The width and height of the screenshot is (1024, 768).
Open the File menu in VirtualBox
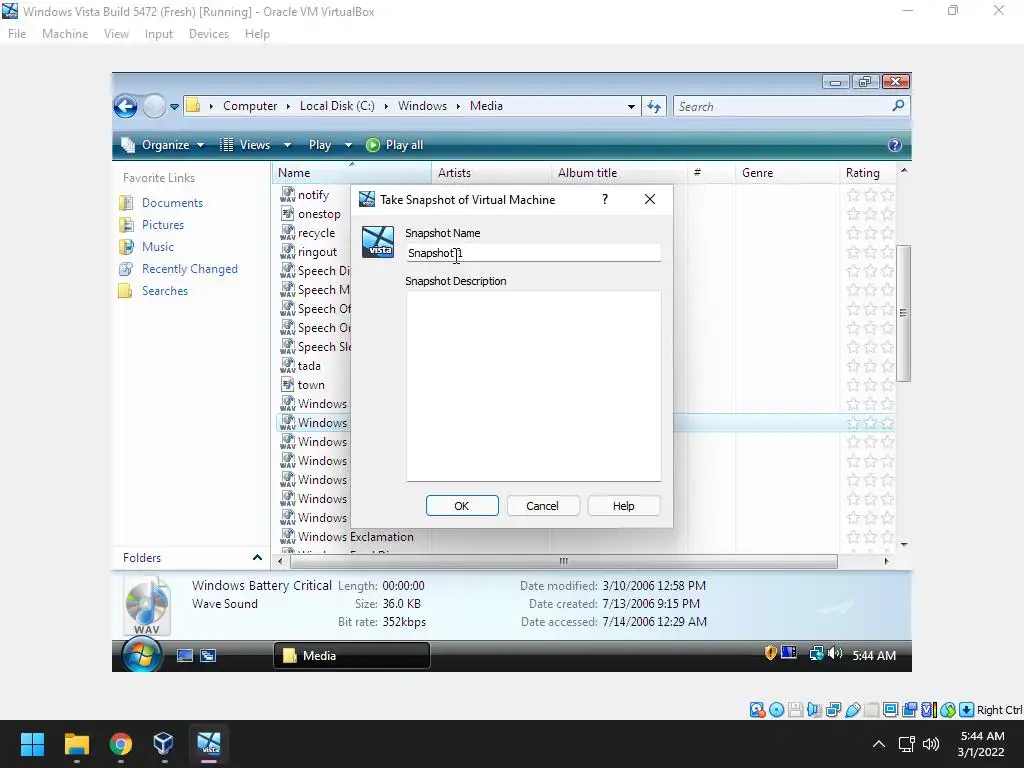(17, 34)
